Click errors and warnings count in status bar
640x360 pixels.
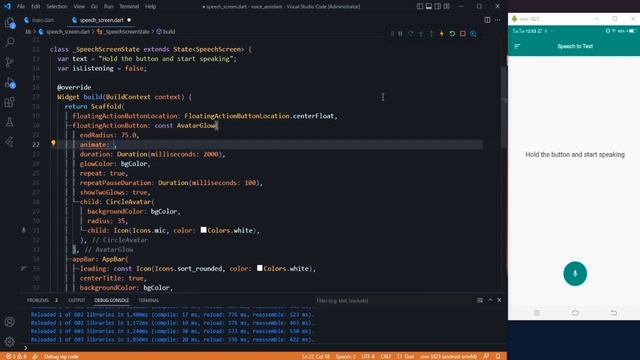16,356
